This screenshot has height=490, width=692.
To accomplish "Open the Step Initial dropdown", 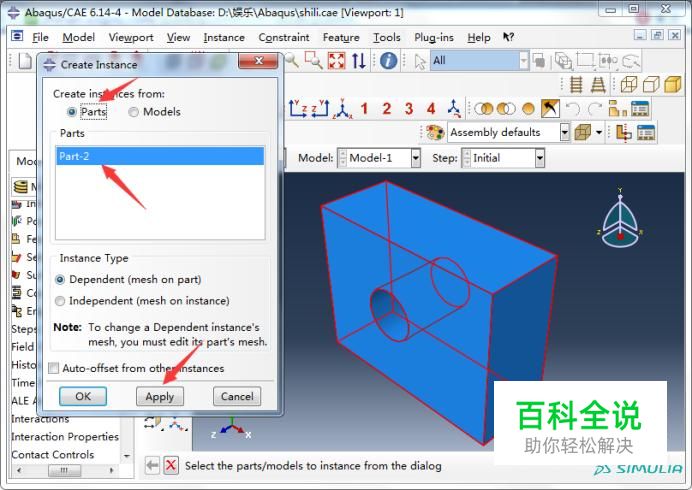I will click(540, 158).
